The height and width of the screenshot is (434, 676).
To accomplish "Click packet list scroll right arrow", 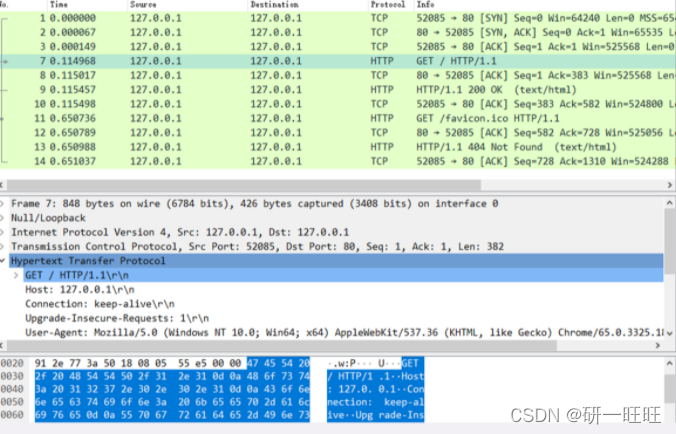I will pos(670,185).
